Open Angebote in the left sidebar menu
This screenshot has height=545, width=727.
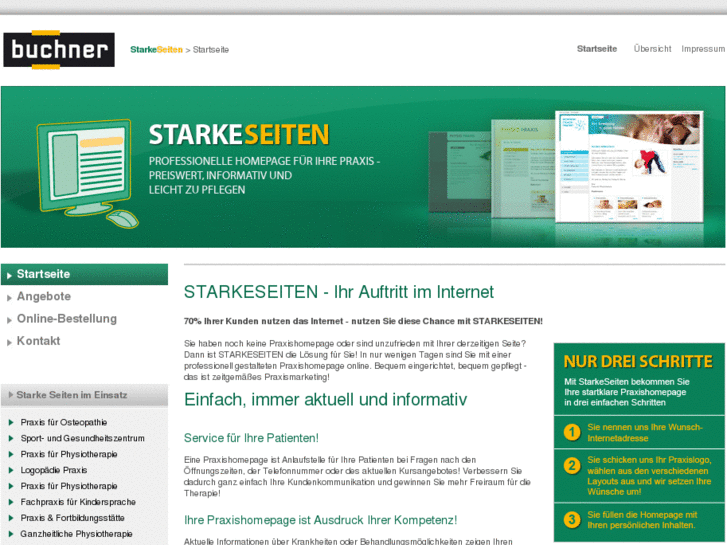44,296
